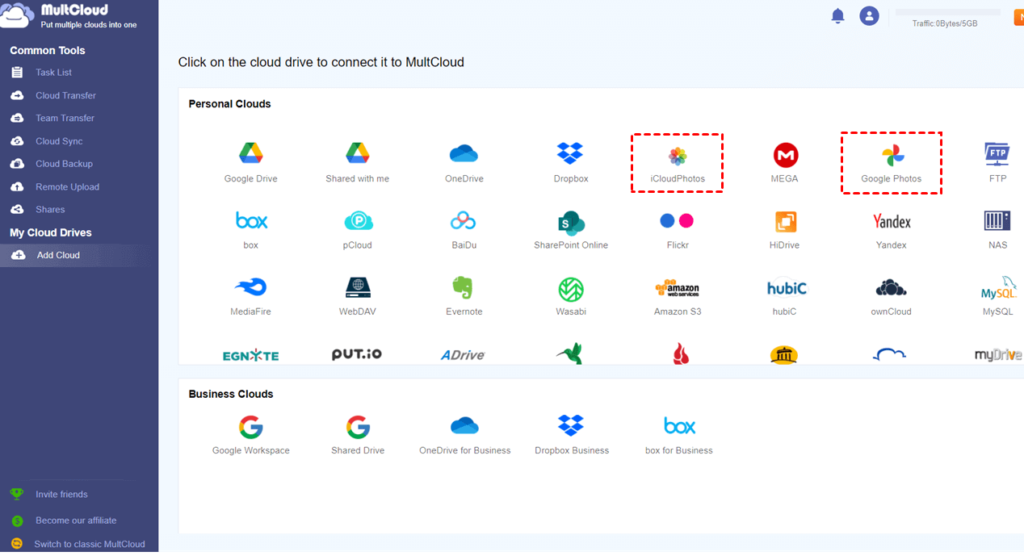Image resolution: width=1024 pixels, height=556 pixels.
Task: Open Shares in sidebar
Action: 50,210
